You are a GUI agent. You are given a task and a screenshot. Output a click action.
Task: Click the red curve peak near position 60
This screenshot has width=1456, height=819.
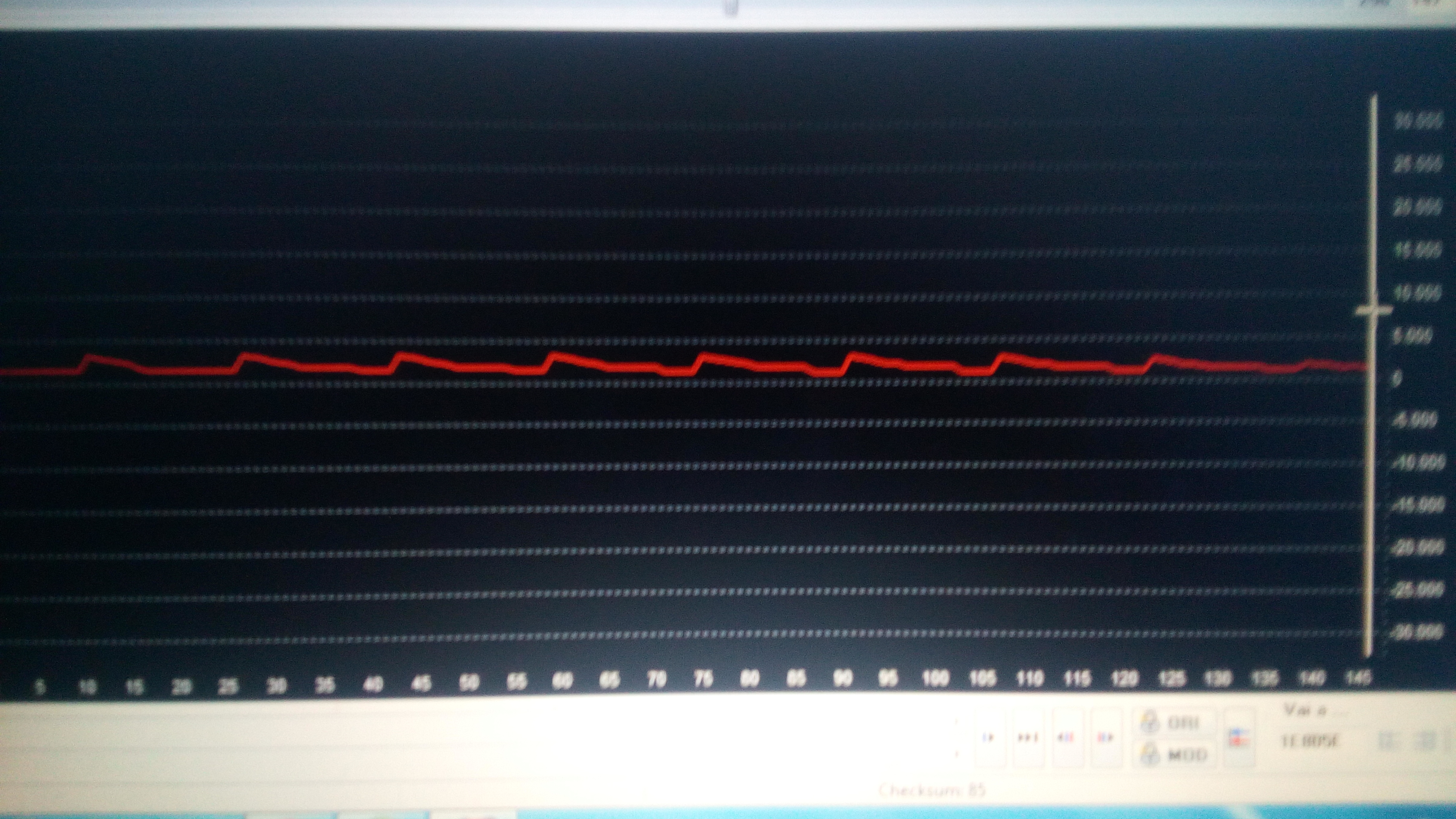click(x=555, y=356)
